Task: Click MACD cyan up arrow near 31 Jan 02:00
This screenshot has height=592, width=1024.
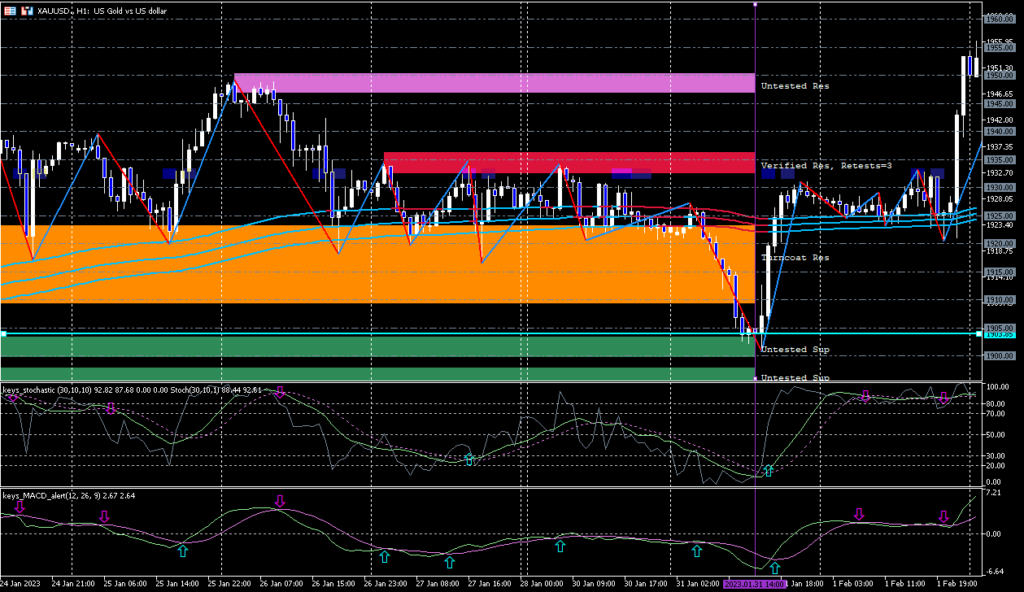Action: pyautogui.click(x=697, y=550)
